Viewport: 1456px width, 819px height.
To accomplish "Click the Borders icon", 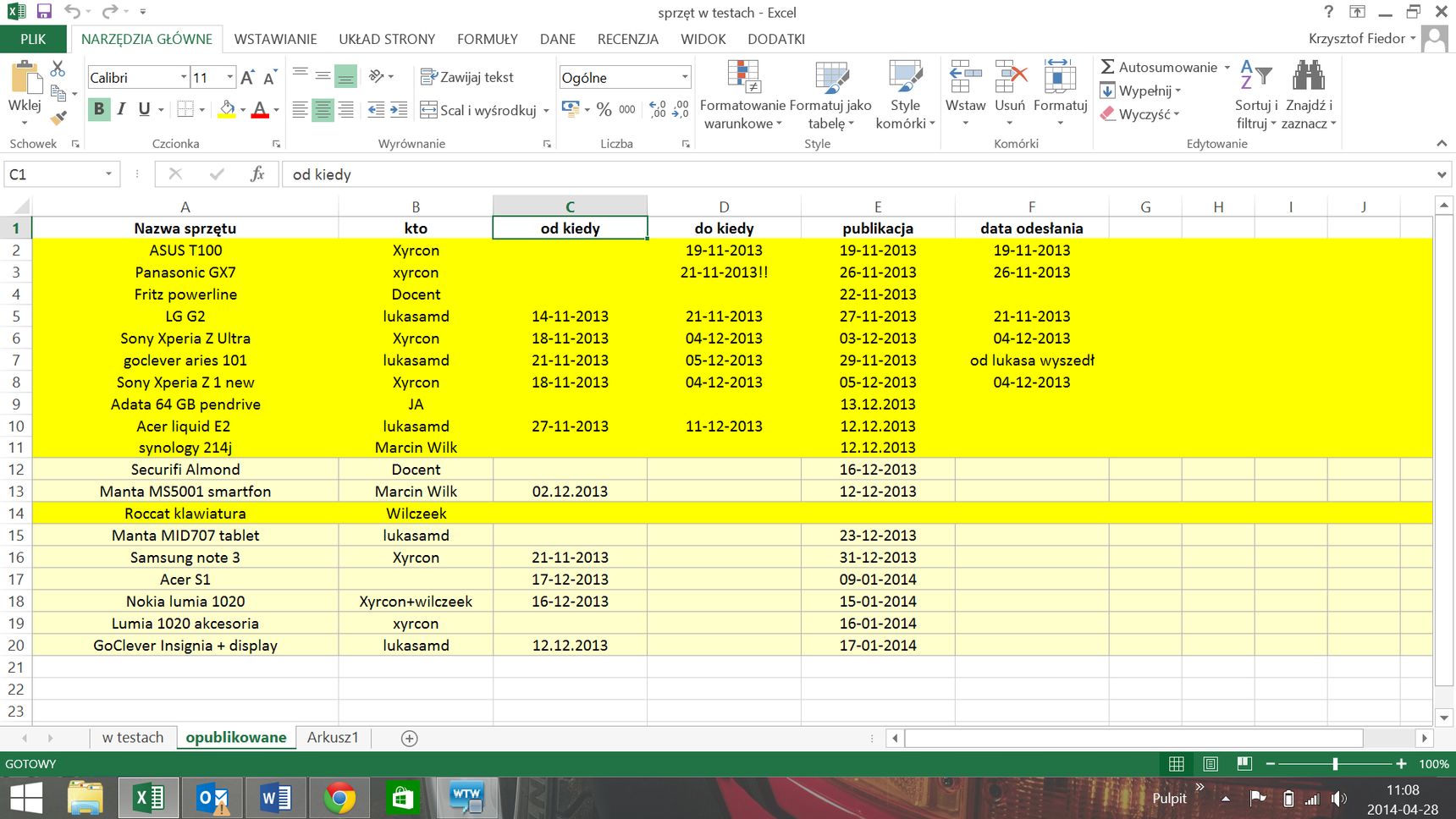I will [185, 109].
